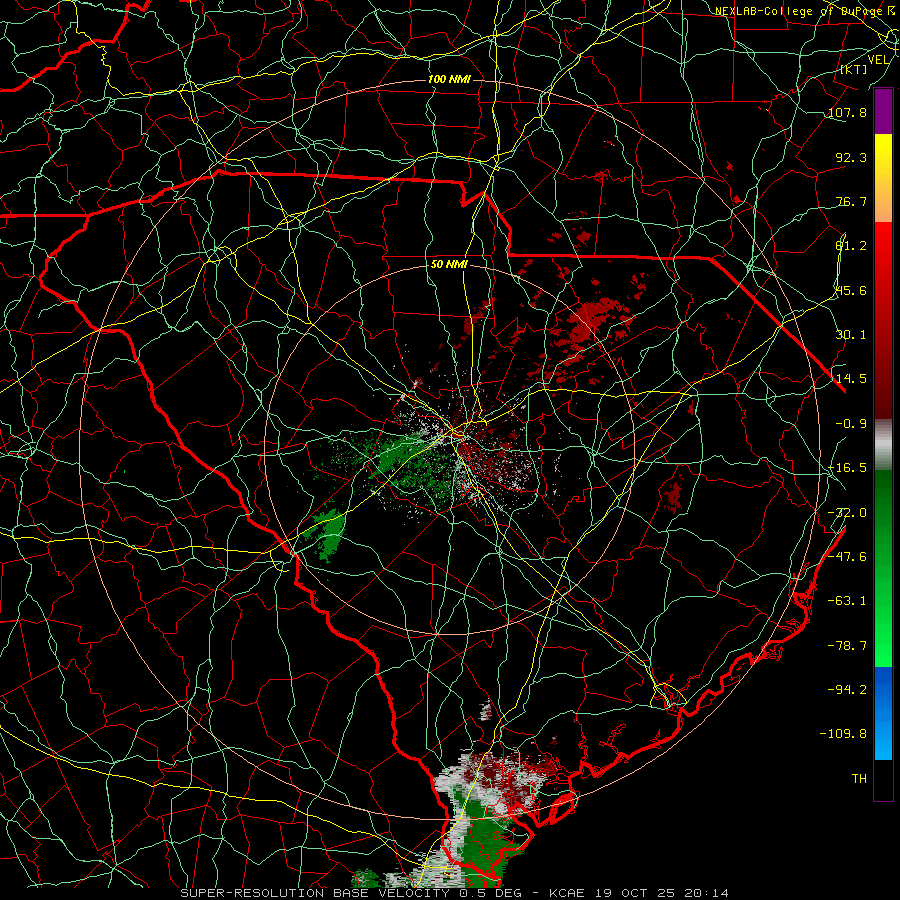Click the 107.8 velocity scale value
Viewport: 900px width, 900px height.
pyautogui.click(x=847, y=112)
